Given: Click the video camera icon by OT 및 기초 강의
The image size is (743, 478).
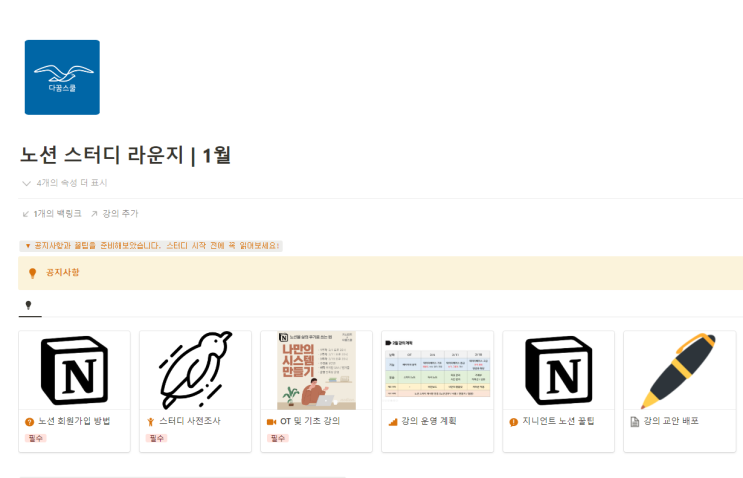Looking at the screenshot, I should pos(272,422).
